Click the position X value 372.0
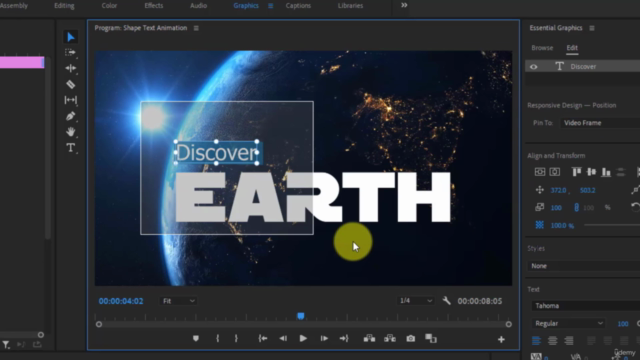 click(558, 190)
